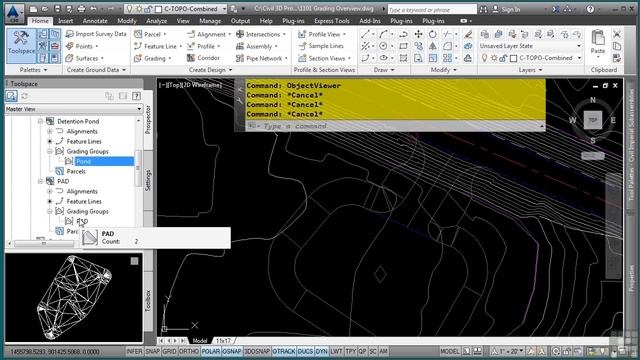Screen dimensions: 640x360
Task: Click the [Top] view control label
Action: tap(174, 85)
